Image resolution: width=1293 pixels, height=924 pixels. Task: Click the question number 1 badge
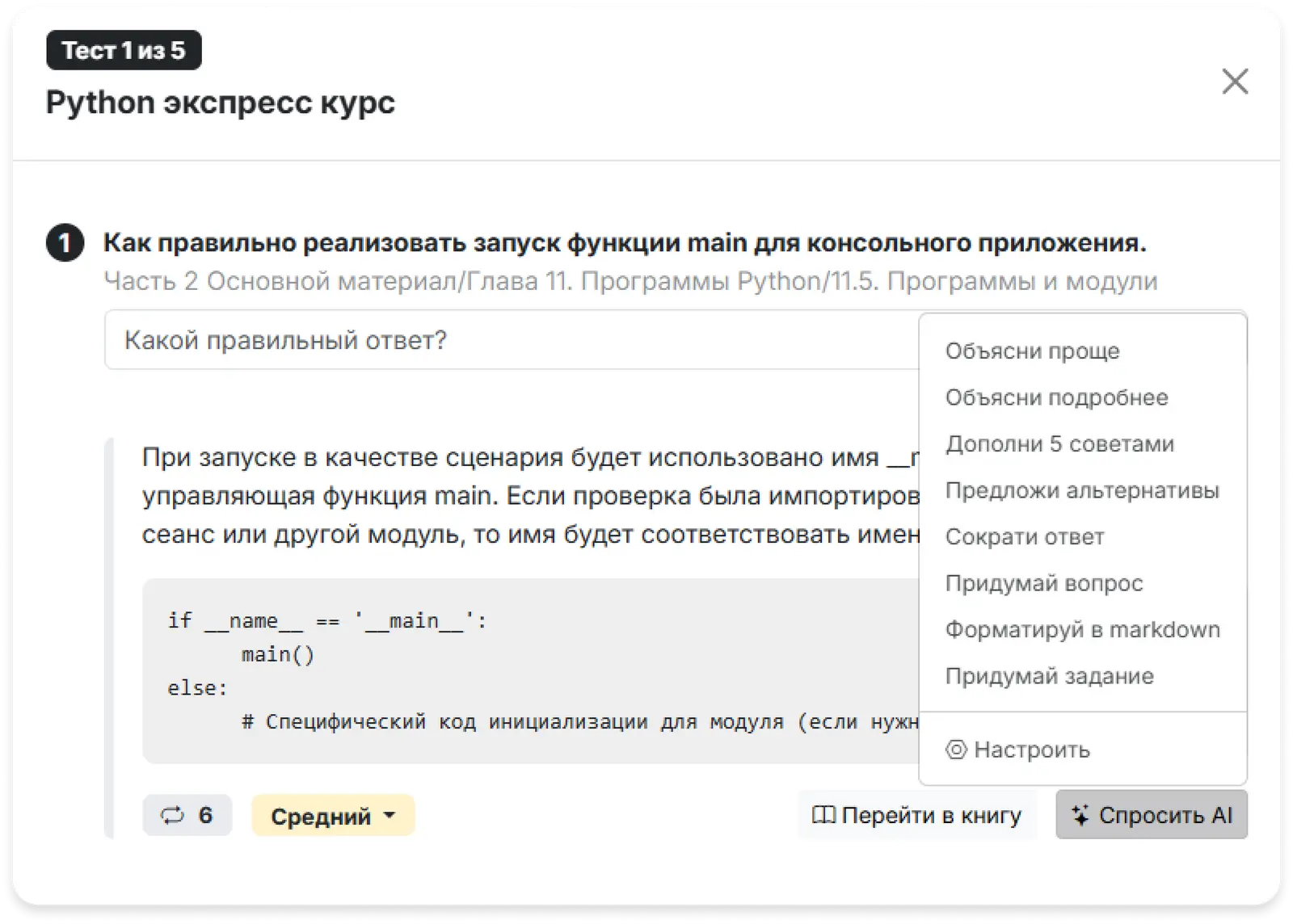[65, 243]
